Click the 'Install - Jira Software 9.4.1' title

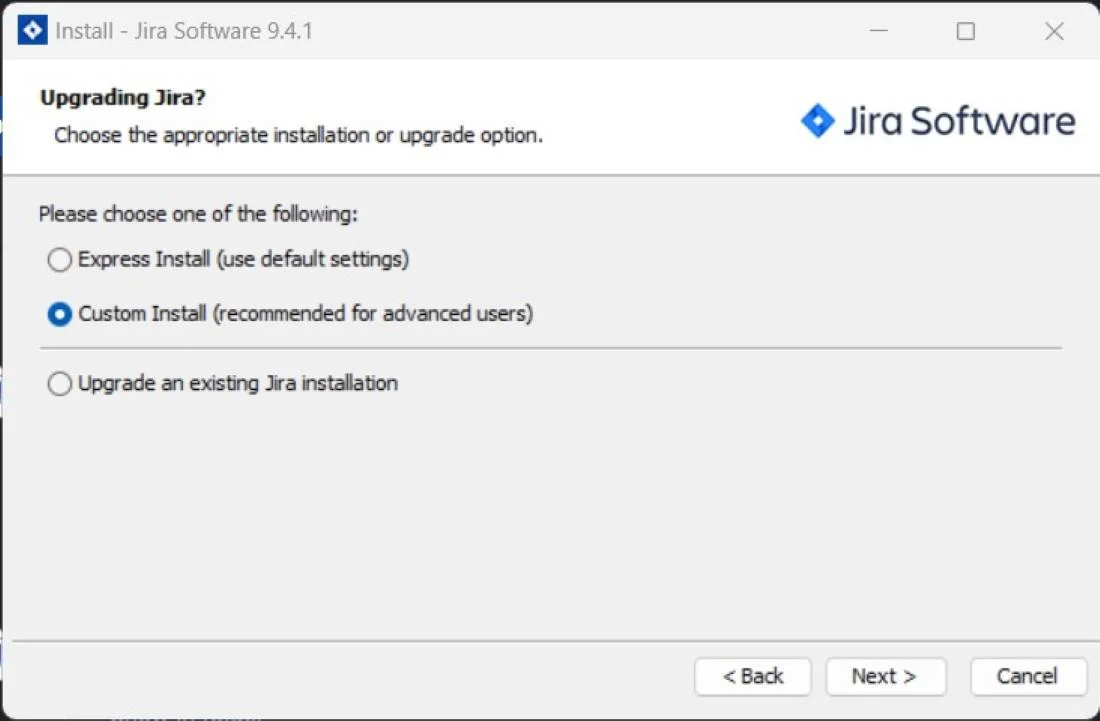click(x=184, y=31)
